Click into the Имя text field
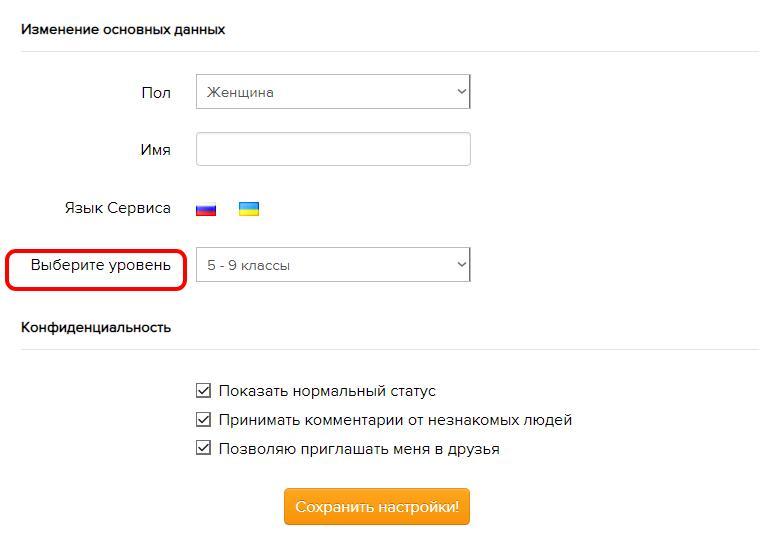Screen dimensions: 769x549 (333, 150)
